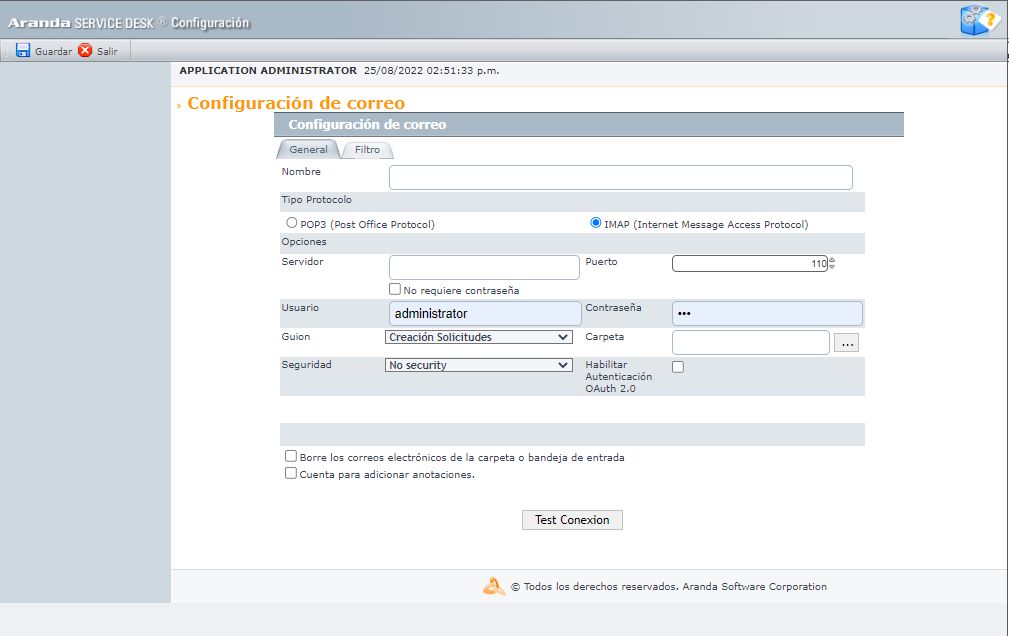Check Borre los correos electrónicos option
This screenshot has width=1009, height=636.
[291, 456]
